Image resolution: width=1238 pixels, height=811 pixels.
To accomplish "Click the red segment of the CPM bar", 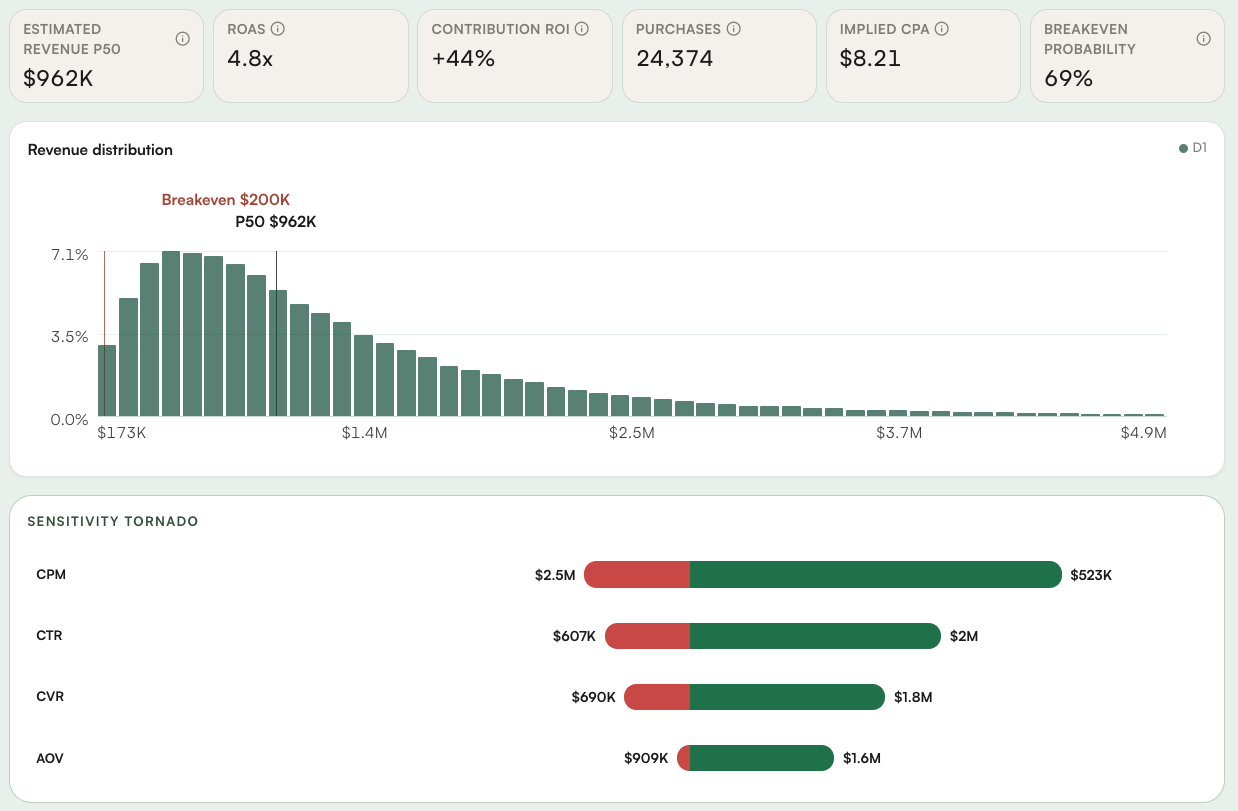I will coord(637,575).
